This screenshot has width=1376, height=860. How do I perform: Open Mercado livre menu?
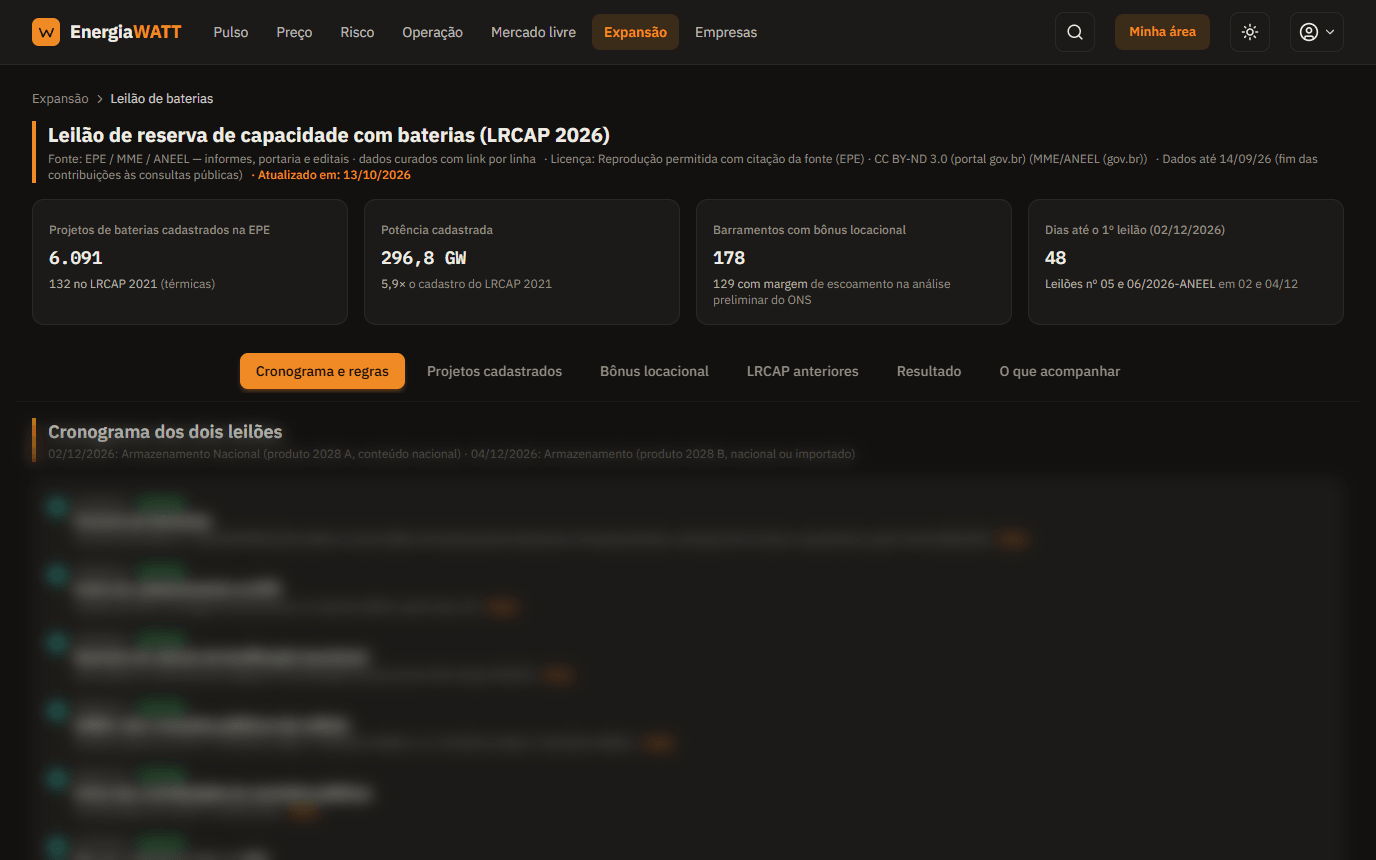(x=533, y=32)
